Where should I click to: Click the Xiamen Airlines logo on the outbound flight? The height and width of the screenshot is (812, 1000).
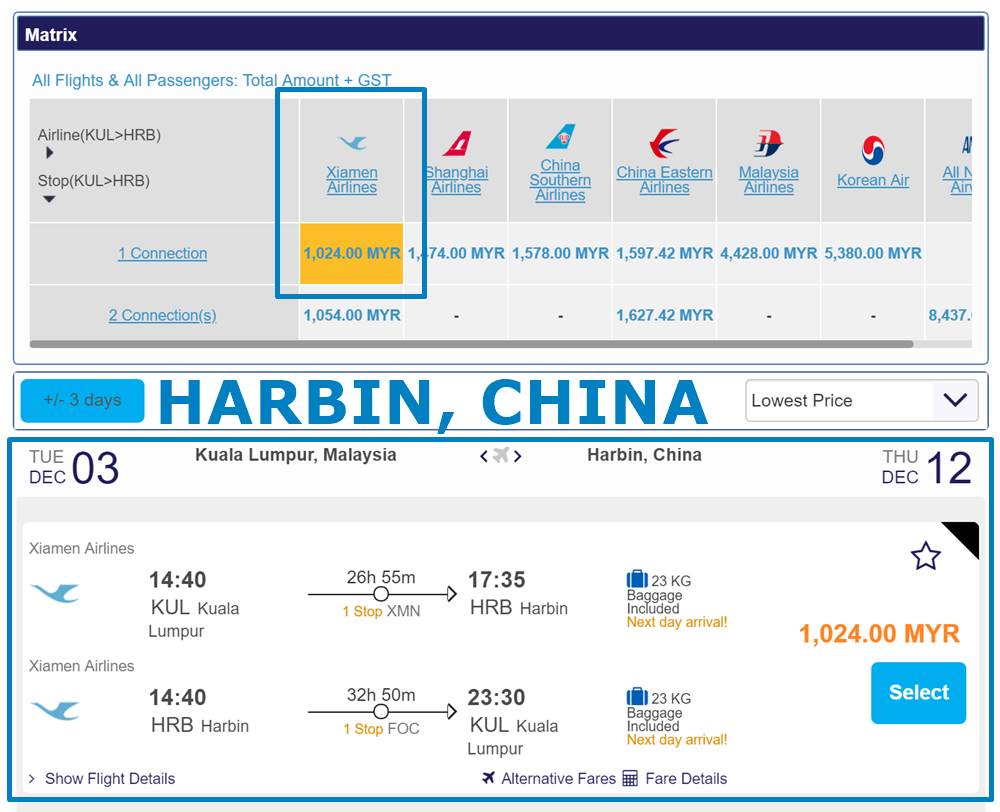tap(55, 593)
